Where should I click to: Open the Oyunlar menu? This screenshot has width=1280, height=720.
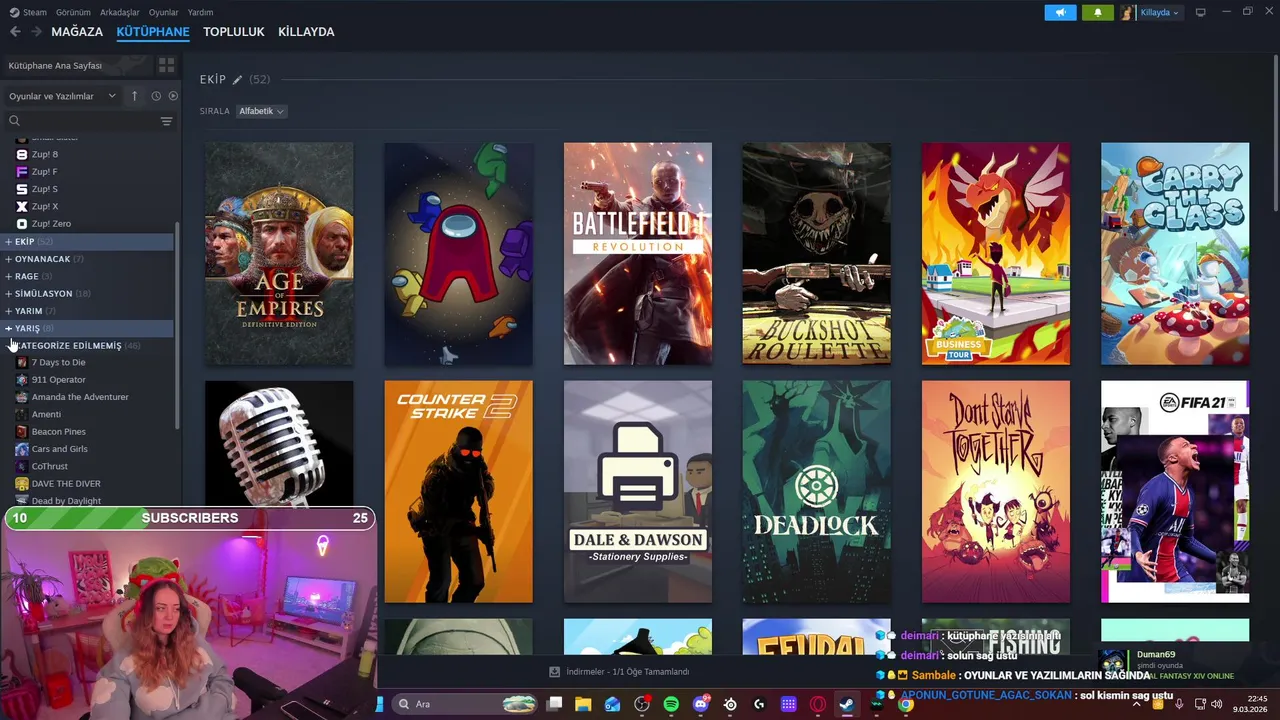[x=163, y=12]
